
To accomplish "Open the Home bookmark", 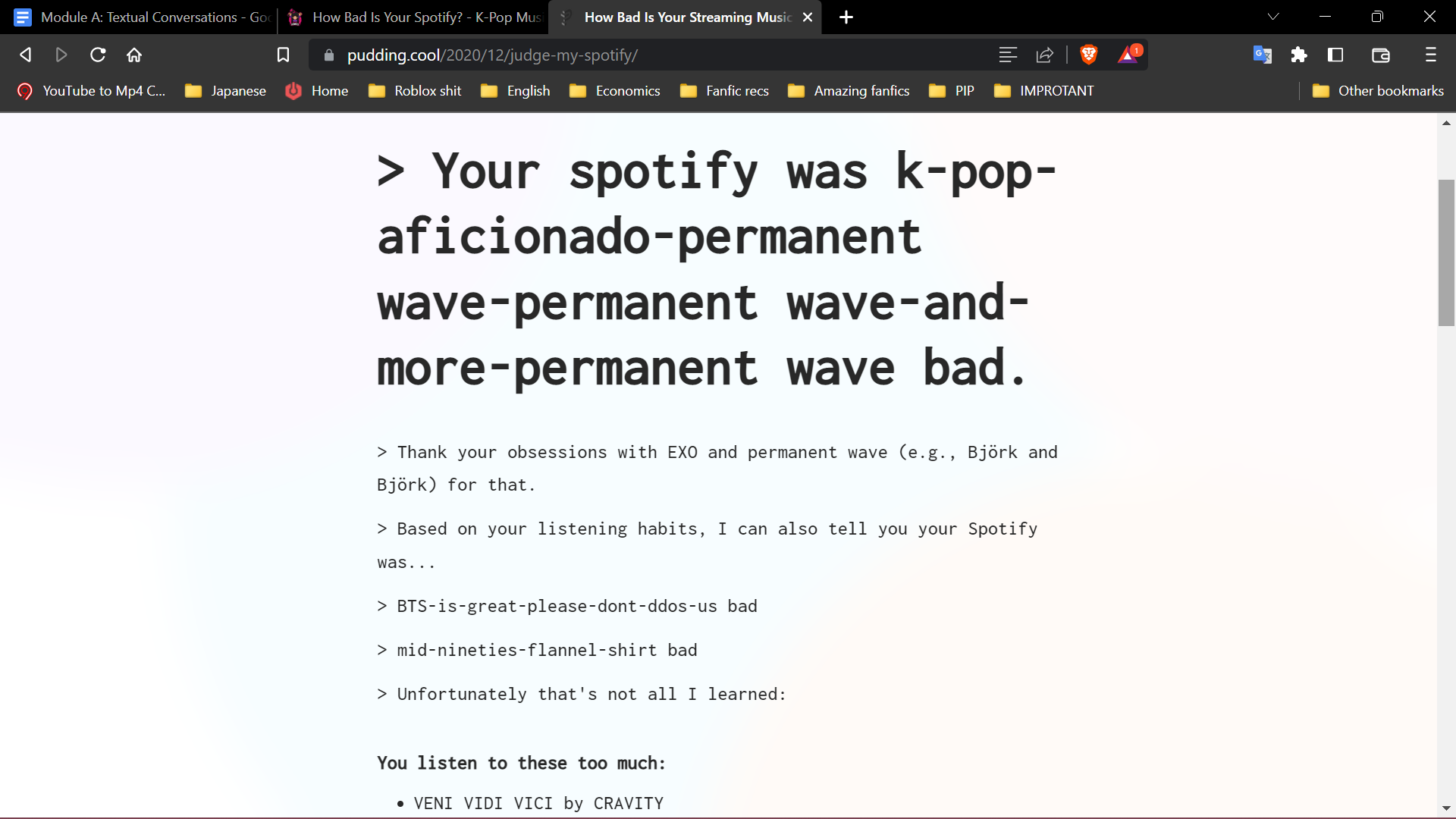I will point(317,90).
